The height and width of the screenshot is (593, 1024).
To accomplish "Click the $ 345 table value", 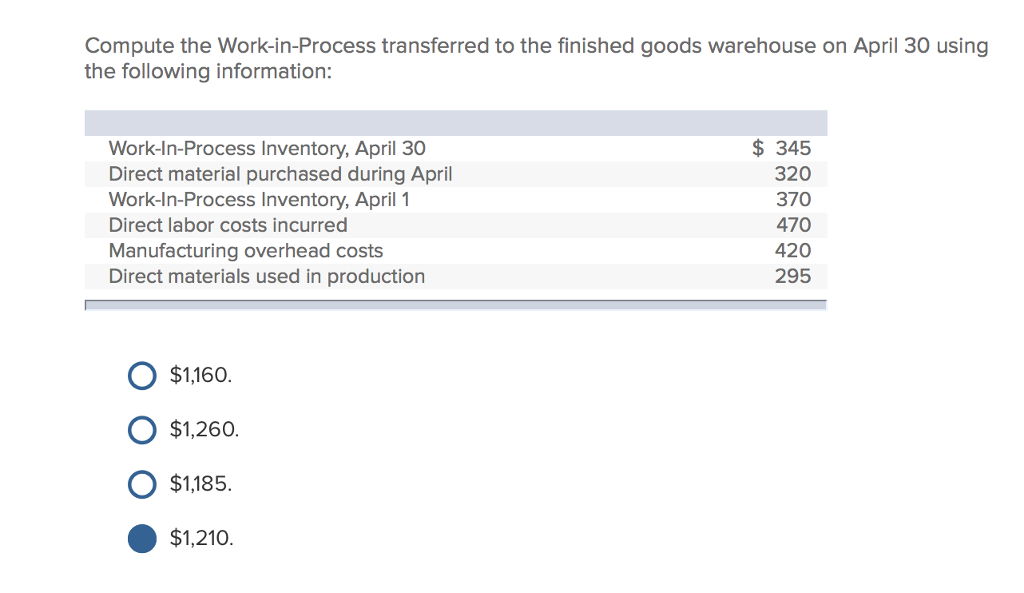I will [782, 149].
